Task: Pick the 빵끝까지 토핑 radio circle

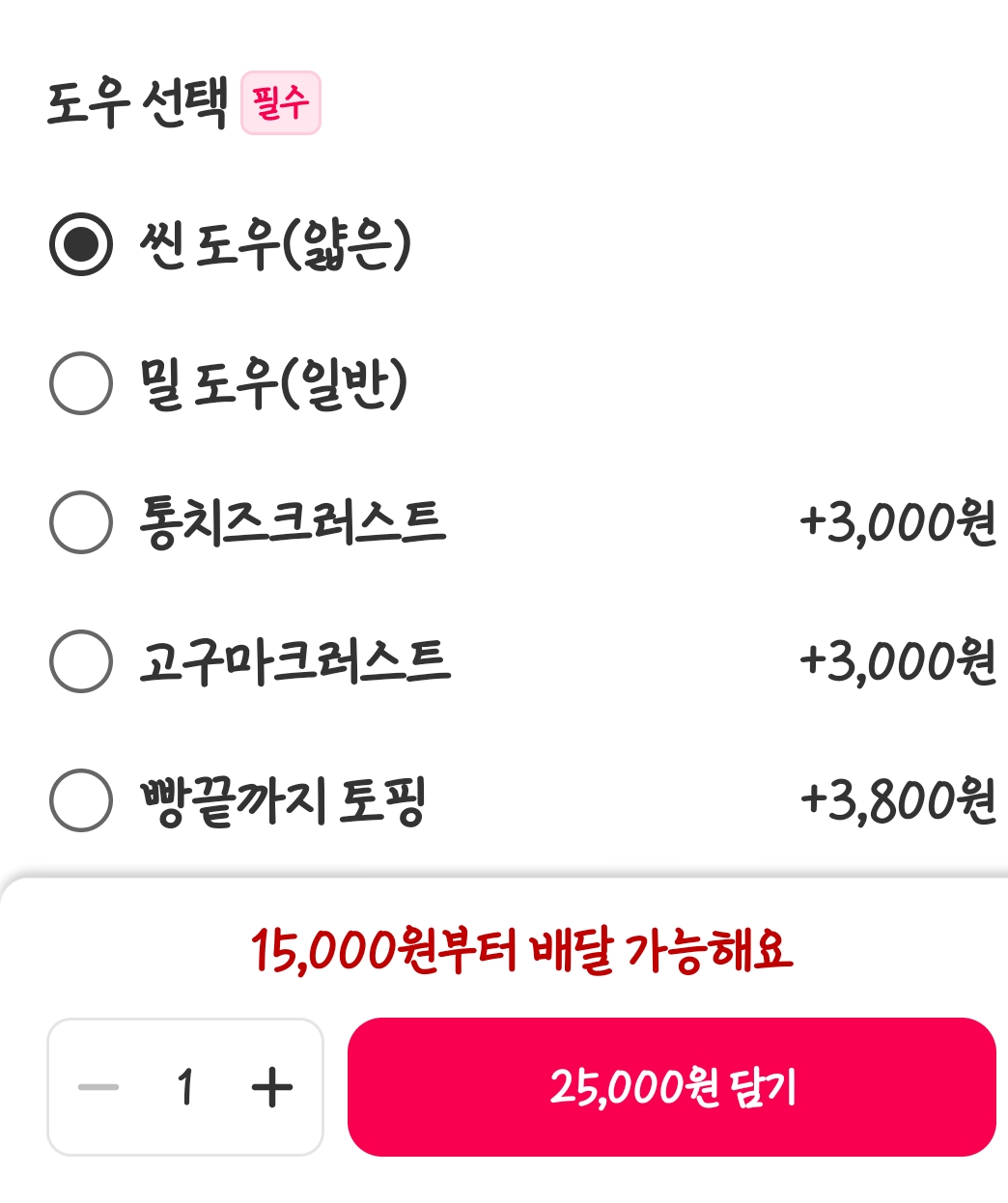Action: [81, 800]
